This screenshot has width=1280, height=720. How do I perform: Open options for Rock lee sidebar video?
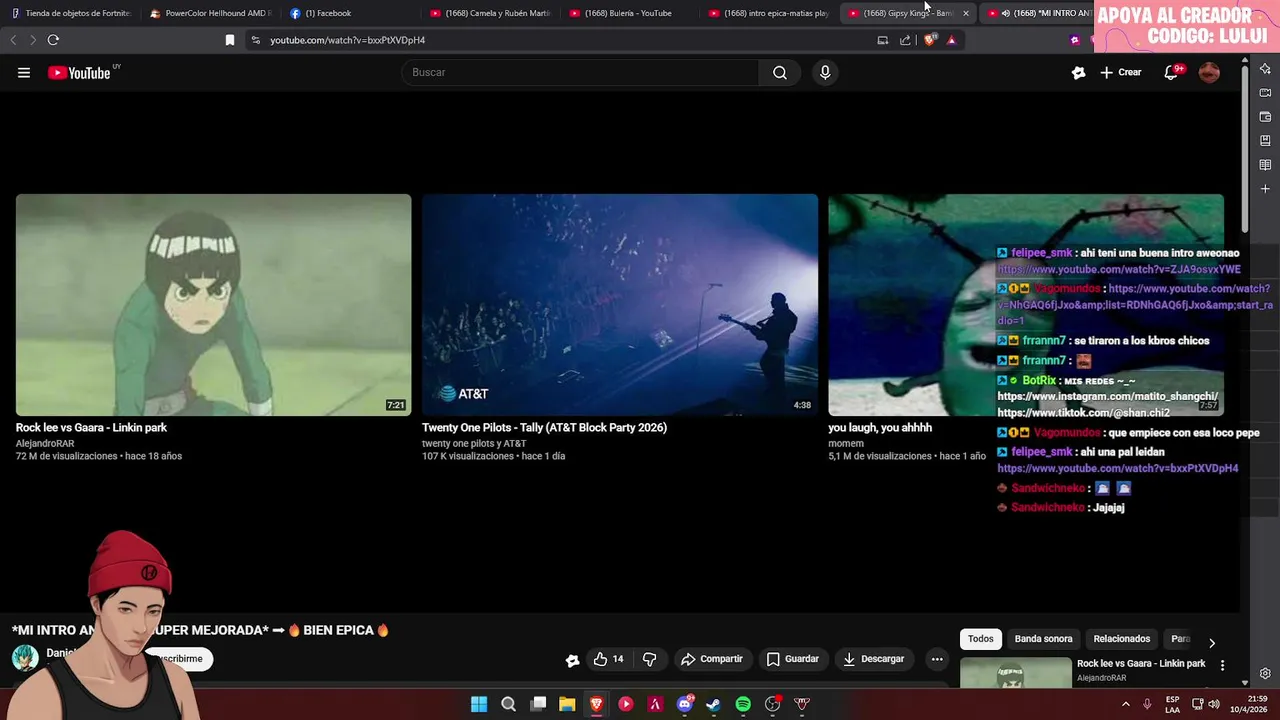[x=1222, y=665]
